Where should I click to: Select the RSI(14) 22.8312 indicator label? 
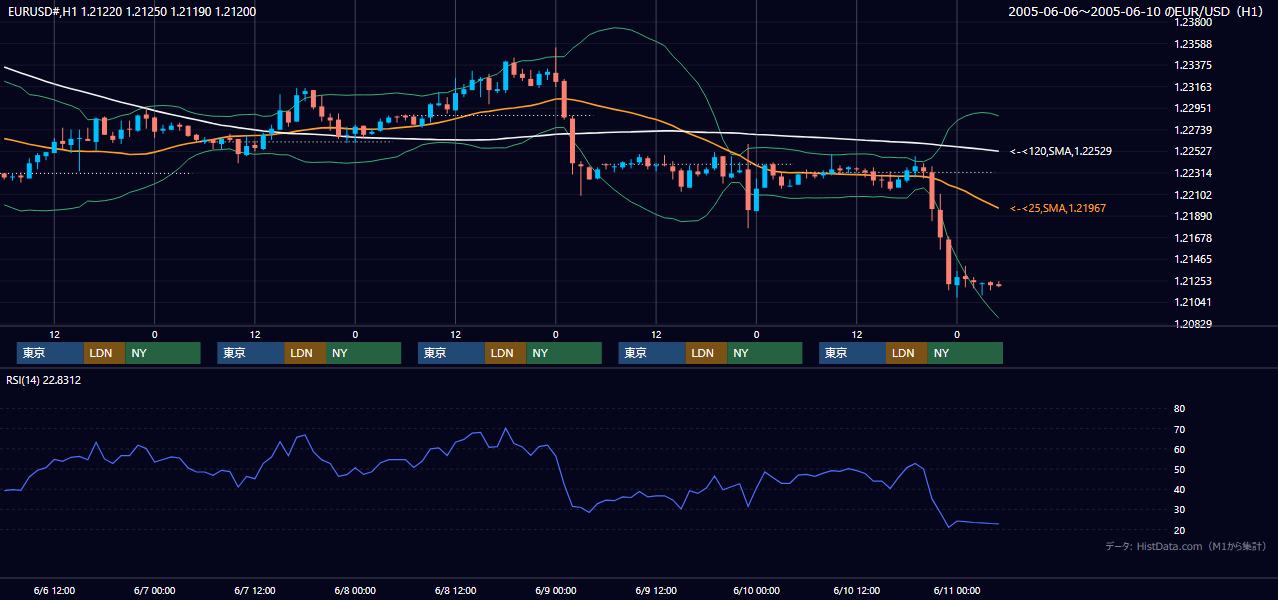click(x=44, y=380)
